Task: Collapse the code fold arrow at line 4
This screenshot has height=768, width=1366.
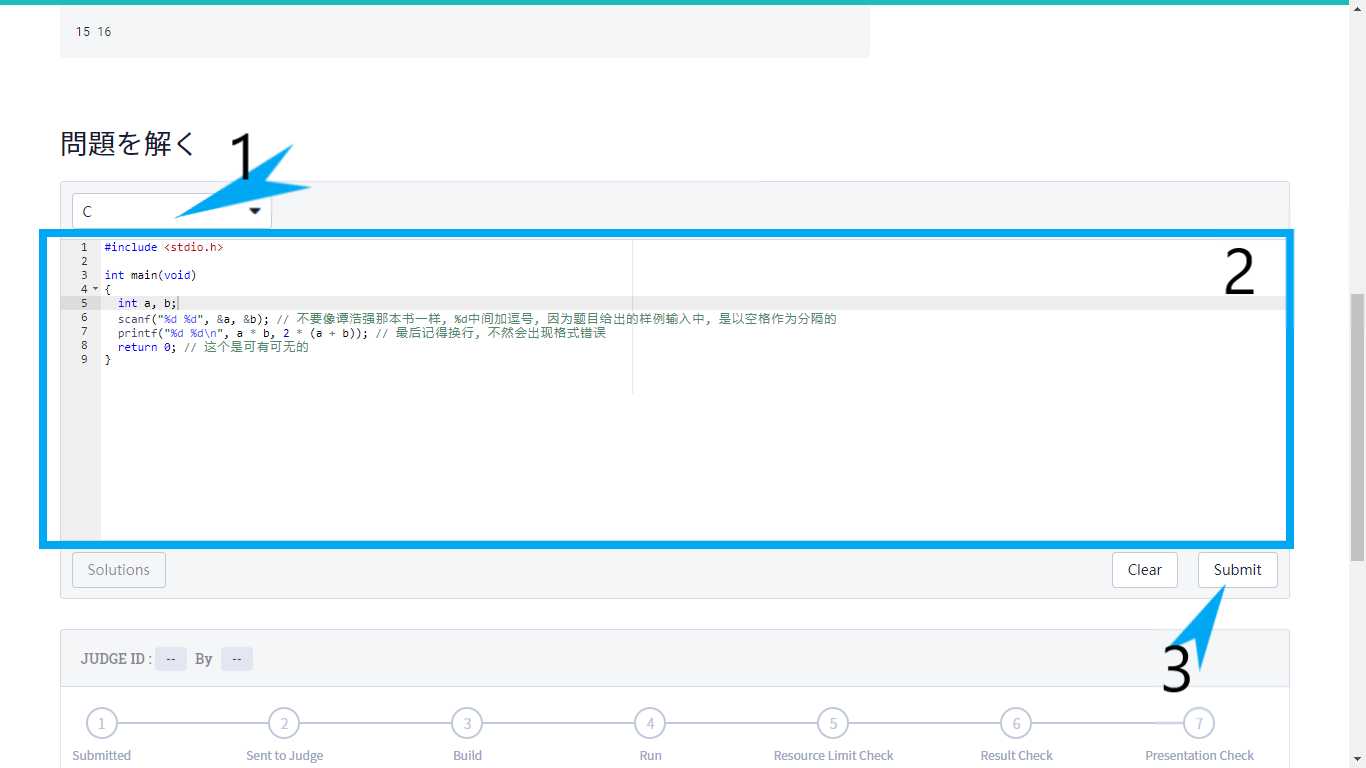Action: tap(95, 289)
